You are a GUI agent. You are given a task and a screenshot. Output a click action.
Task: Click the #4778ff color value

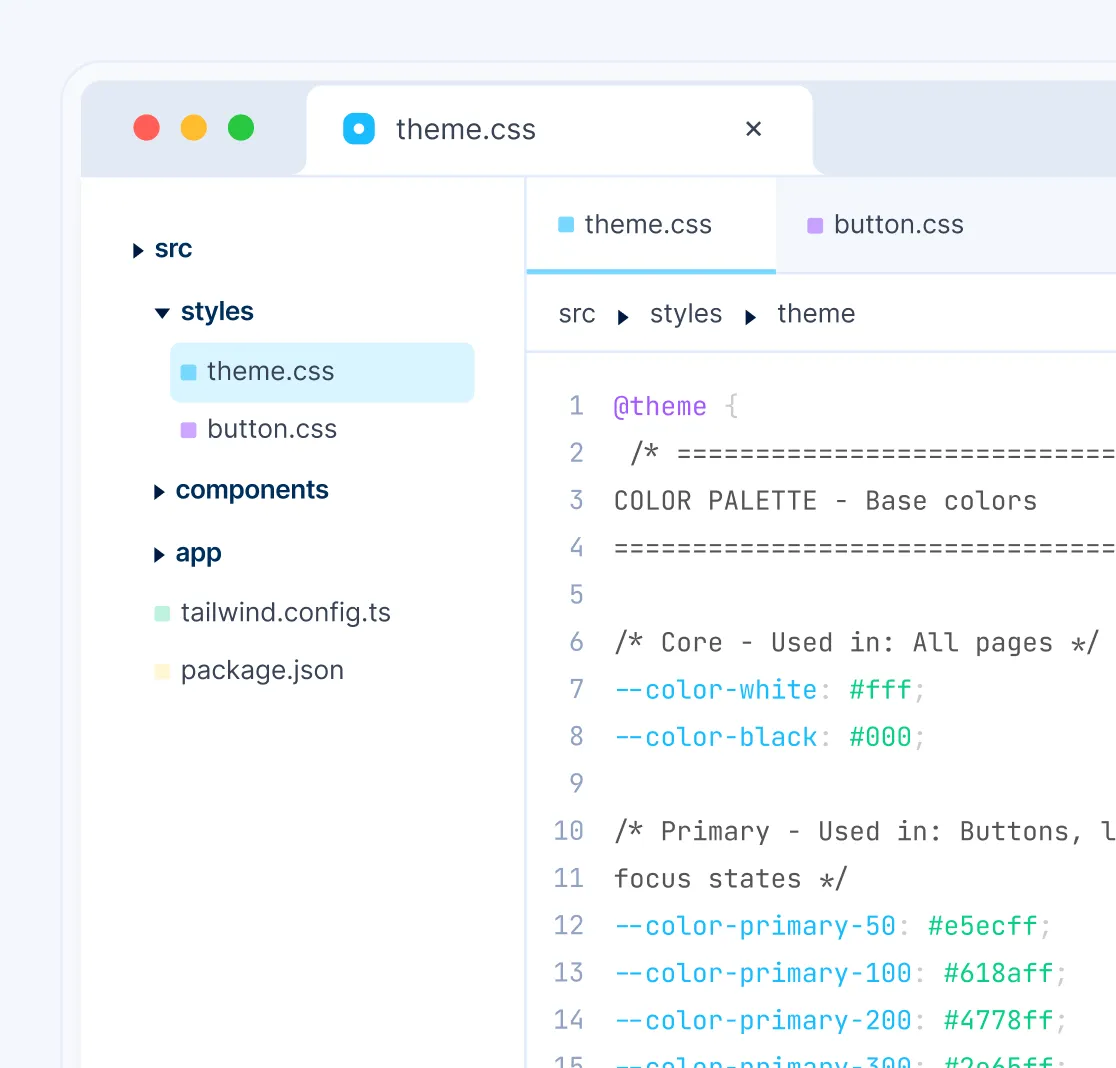[999, 1020]
